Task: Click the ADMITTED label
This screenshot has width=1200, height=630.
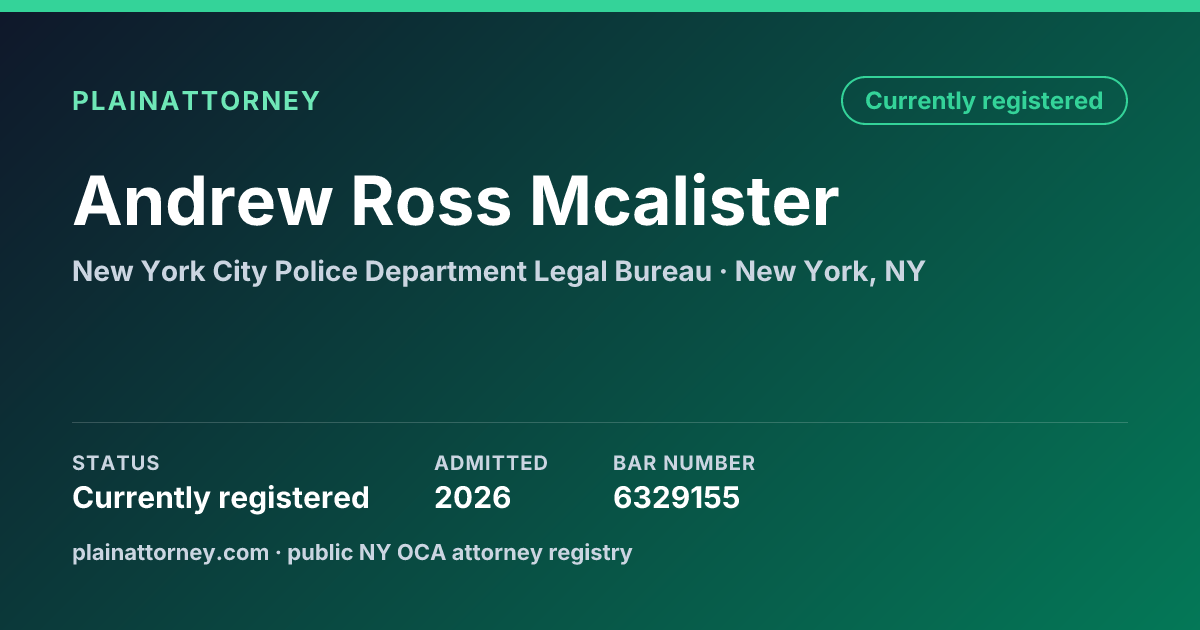Action: click(491, 463)
